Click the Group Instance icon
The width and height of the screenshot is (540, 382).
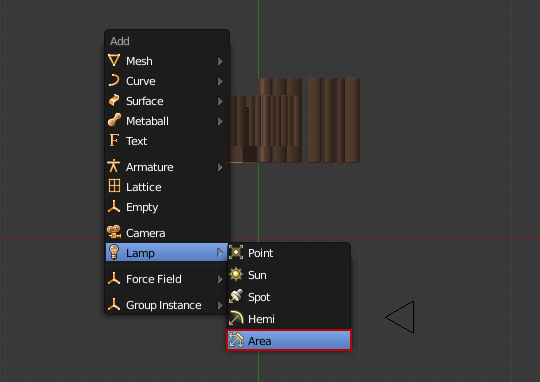click(114, 304)
